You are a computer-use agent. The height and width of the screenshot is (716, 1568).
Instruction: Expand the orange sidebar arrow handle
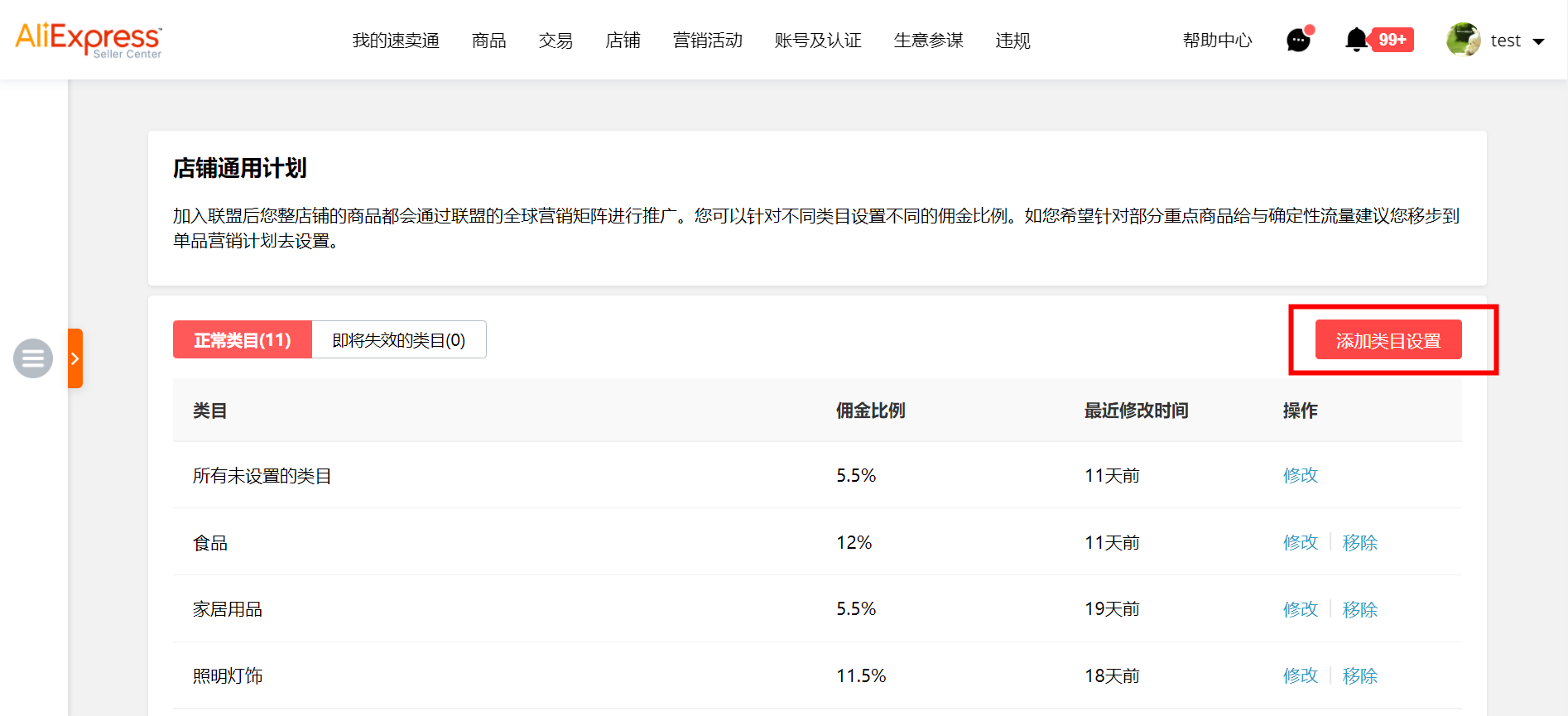point(75,358)
